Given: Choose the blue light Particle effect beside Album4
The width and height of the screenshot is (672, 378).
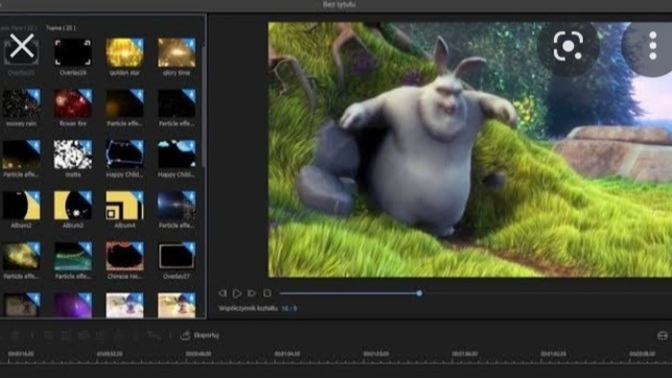Looking at the screenshot, I should pos(177,205).
